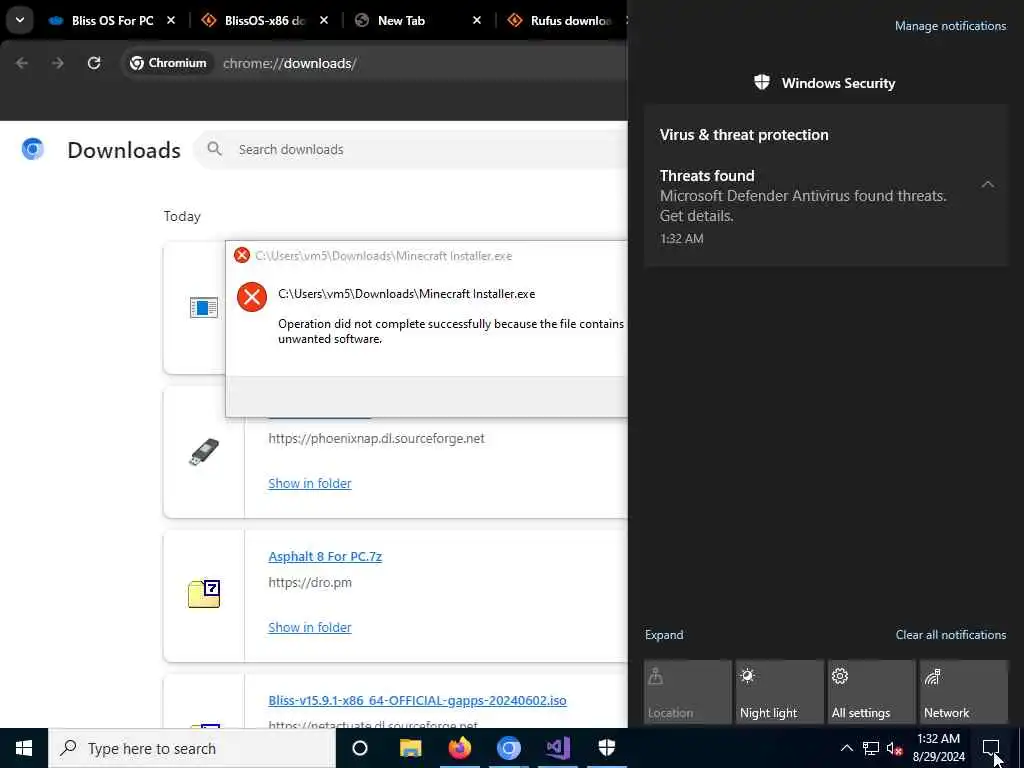1024x768 pixels.
Task: Switch to the BlissOS-x86 download tab
Action: click(264, 21)
